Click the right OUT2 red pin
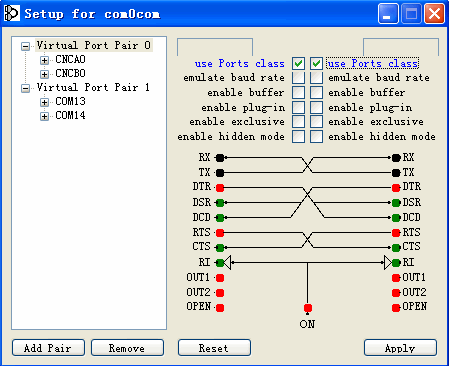Image resolution: width=449 pixels, height=366 pixels. tap(396, 293)
